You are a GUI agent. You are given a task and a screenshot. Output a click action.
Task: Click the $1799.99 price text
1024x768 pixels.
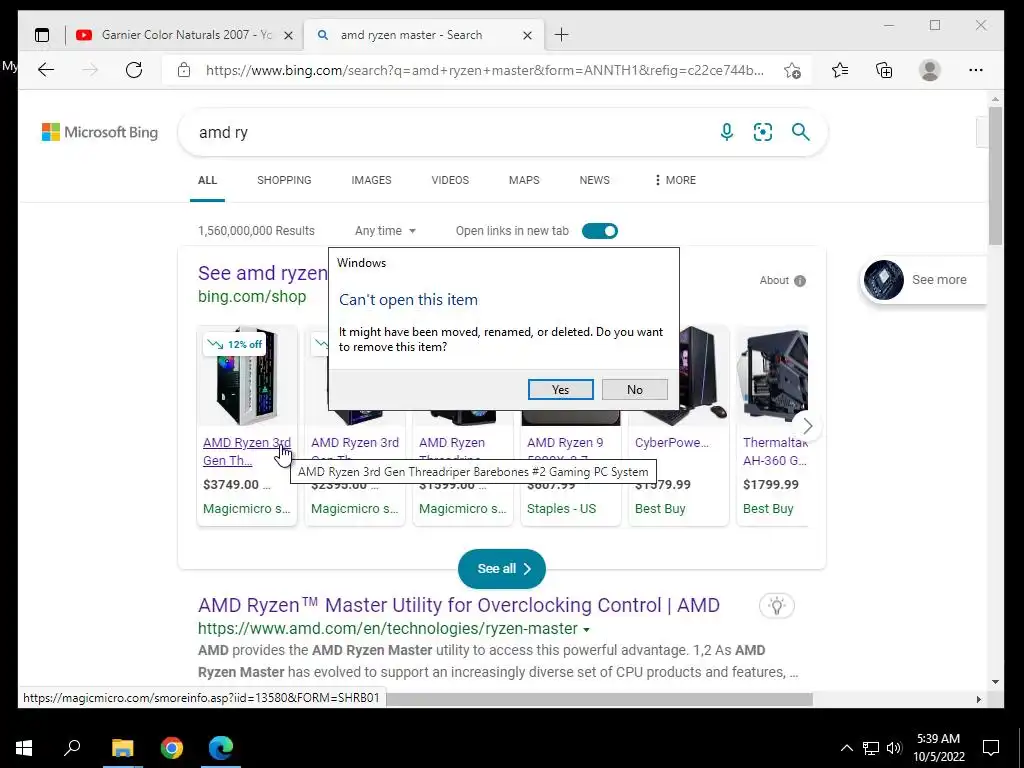[771, 485]
